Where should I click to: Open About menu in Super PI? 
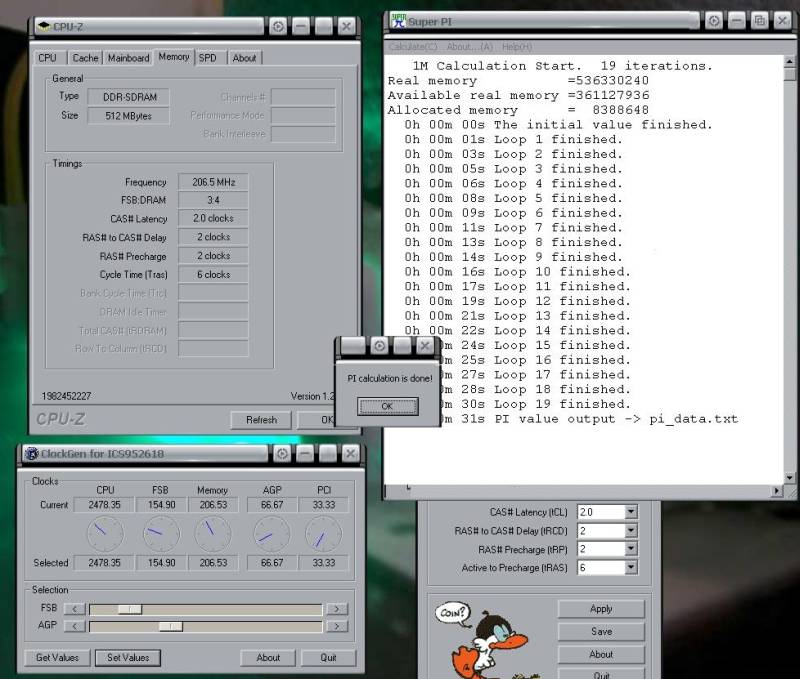[x=469, y=47]
